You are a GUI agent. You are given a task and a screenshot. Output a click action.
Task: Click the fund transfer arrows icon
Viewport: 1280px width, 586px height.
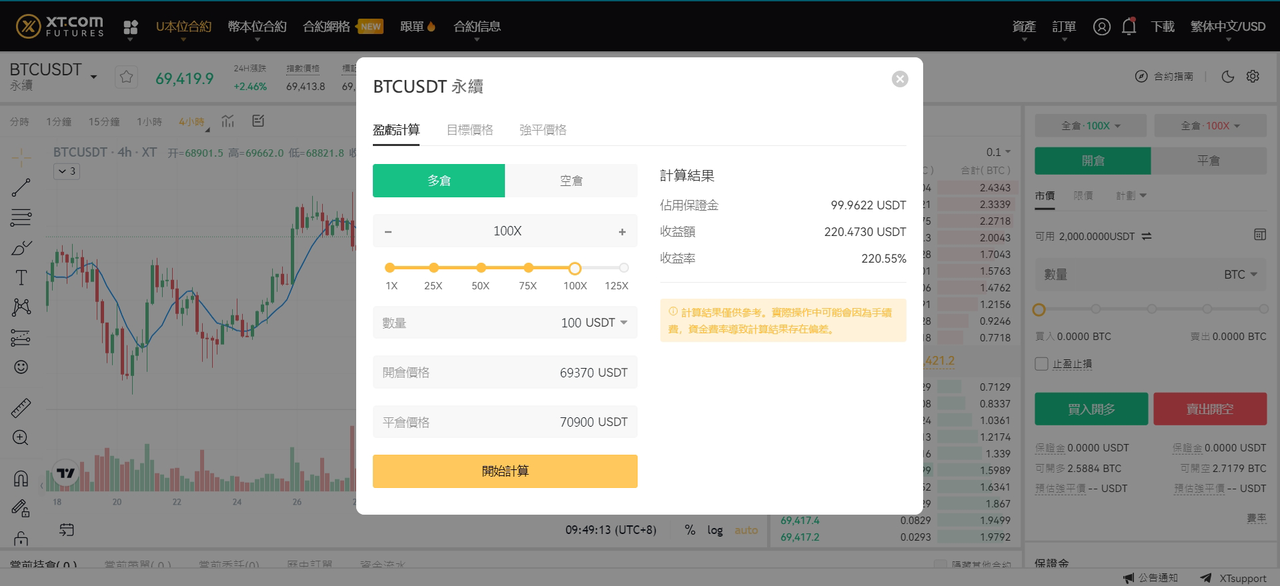[1146, 236]
